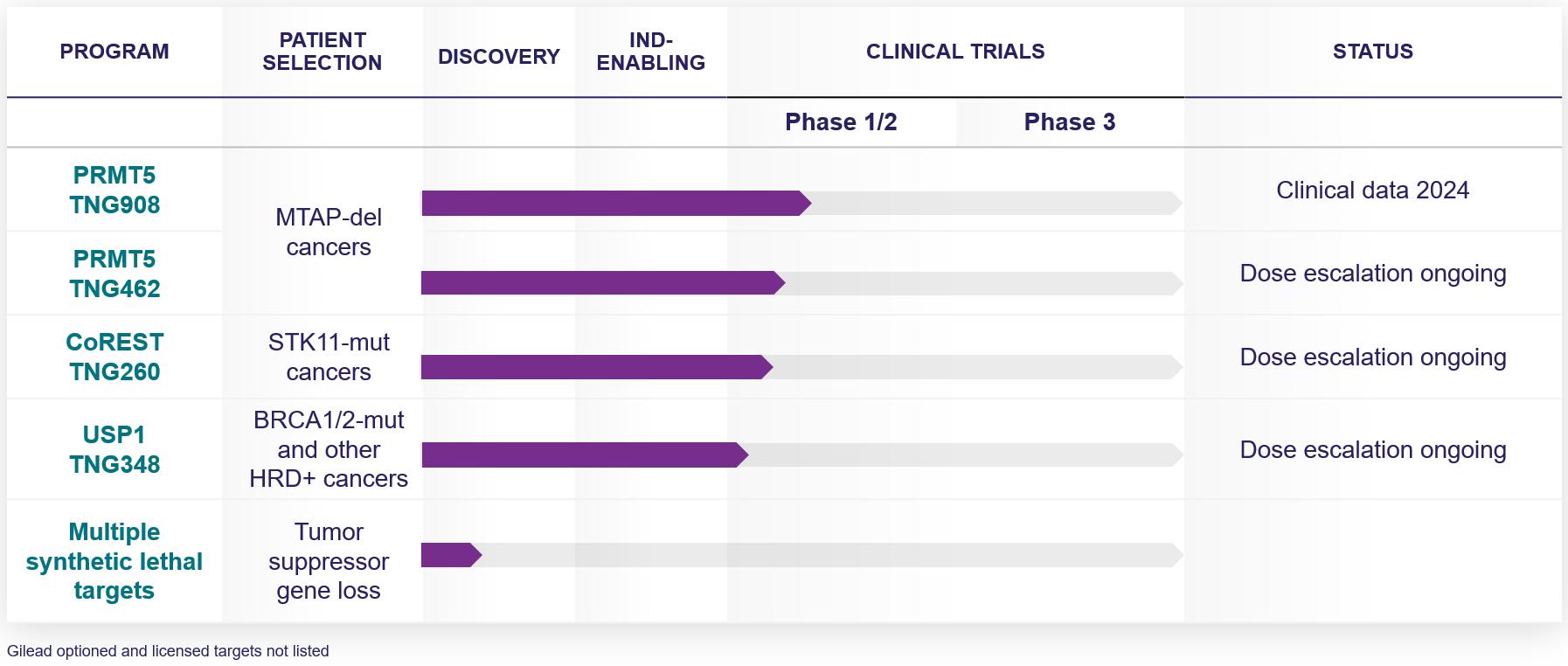Screen dimensions: 1568x666
Task: Click the TNG348 purple progress bar
Action: tap(581, 454)
